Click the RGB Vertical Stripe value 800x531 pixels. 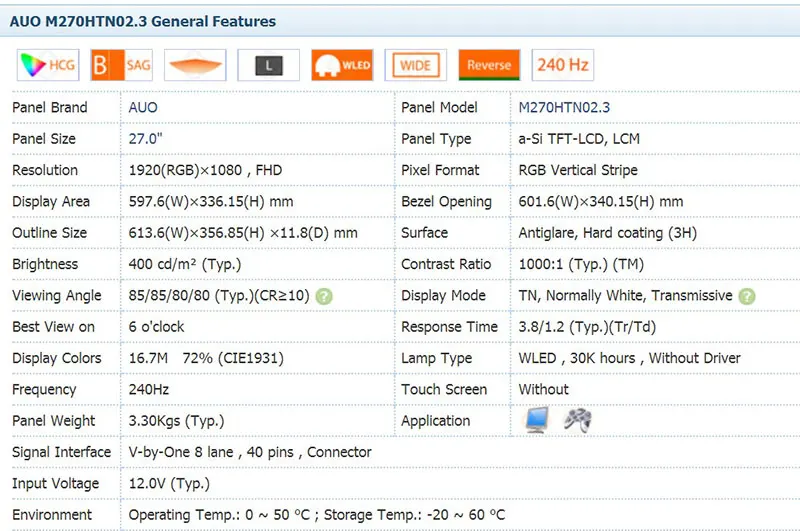click(578, 170)
